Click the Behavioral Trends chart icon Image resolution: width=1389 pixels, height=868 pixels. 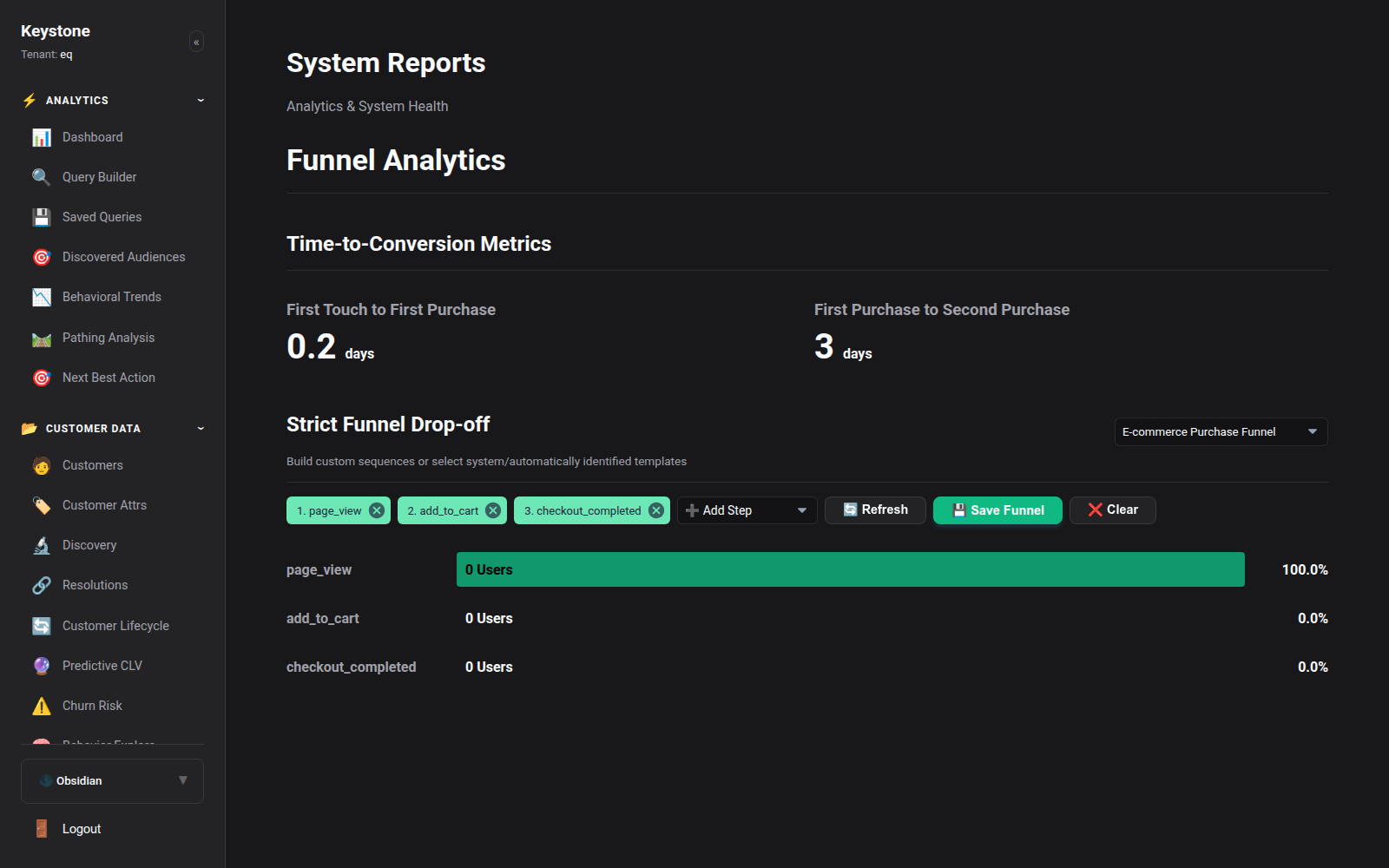click(42, 297)
